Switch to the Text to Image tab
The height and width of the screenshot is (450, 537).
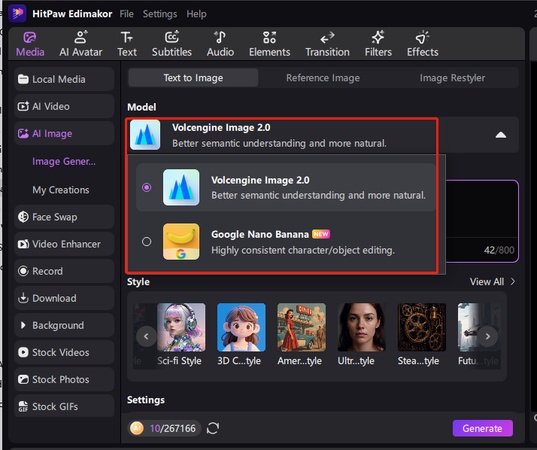point(193,78)
